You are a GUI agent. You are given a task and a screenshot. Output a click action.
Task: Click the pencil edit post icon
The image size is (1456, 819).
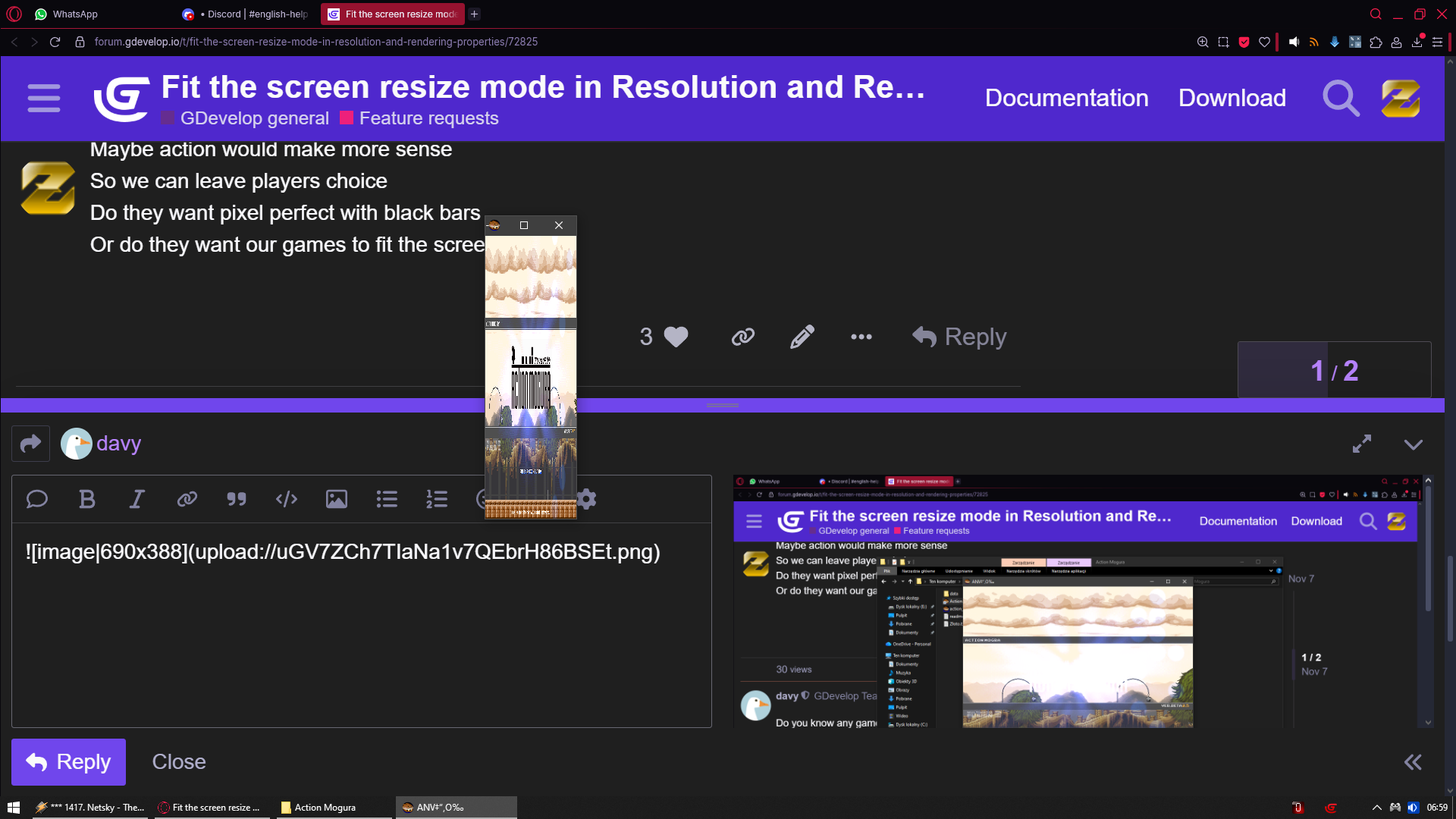pyautogui.click(x=802, y=337)
